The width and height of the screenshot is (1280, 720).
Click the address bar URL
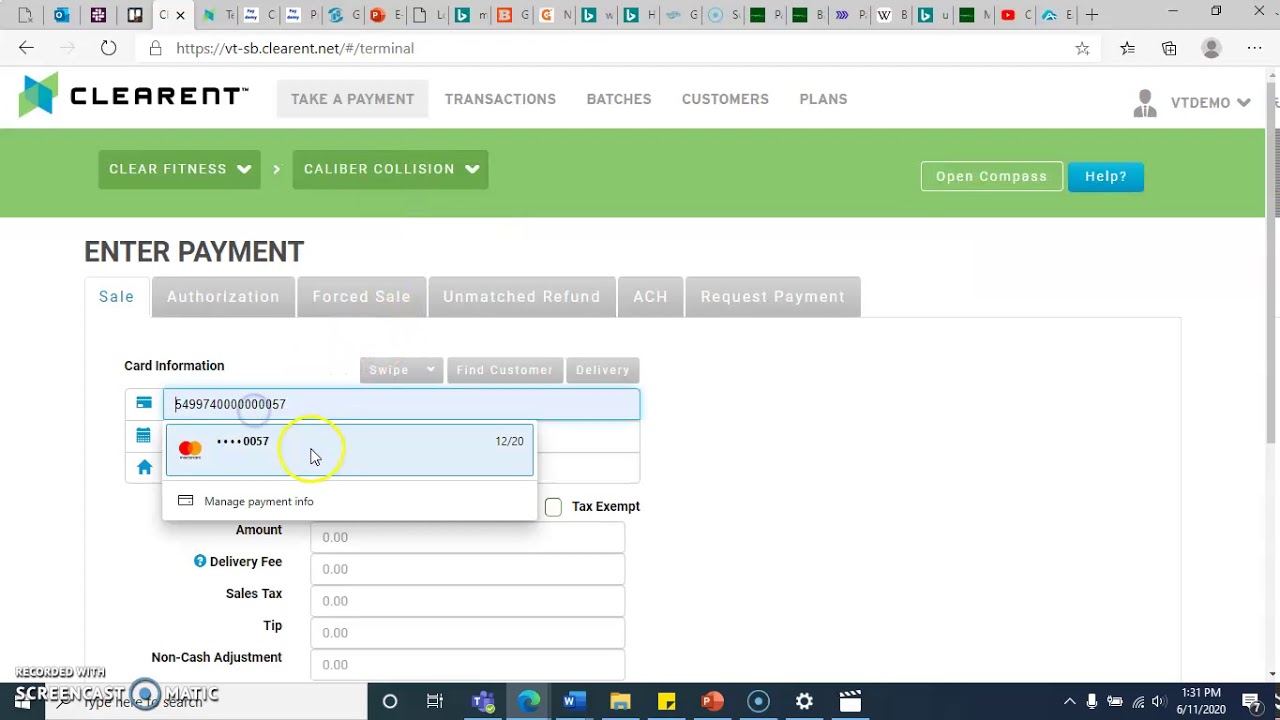click(295, 48)
